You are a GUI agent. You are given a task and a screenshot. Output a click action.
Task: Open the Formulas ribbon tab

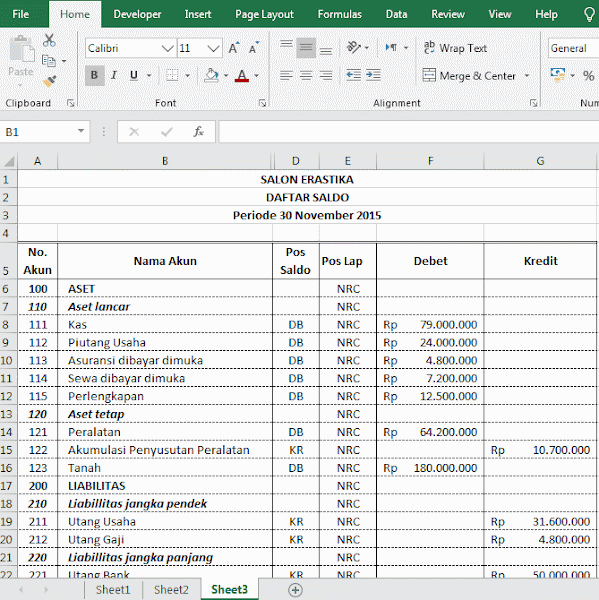(339, 14)
